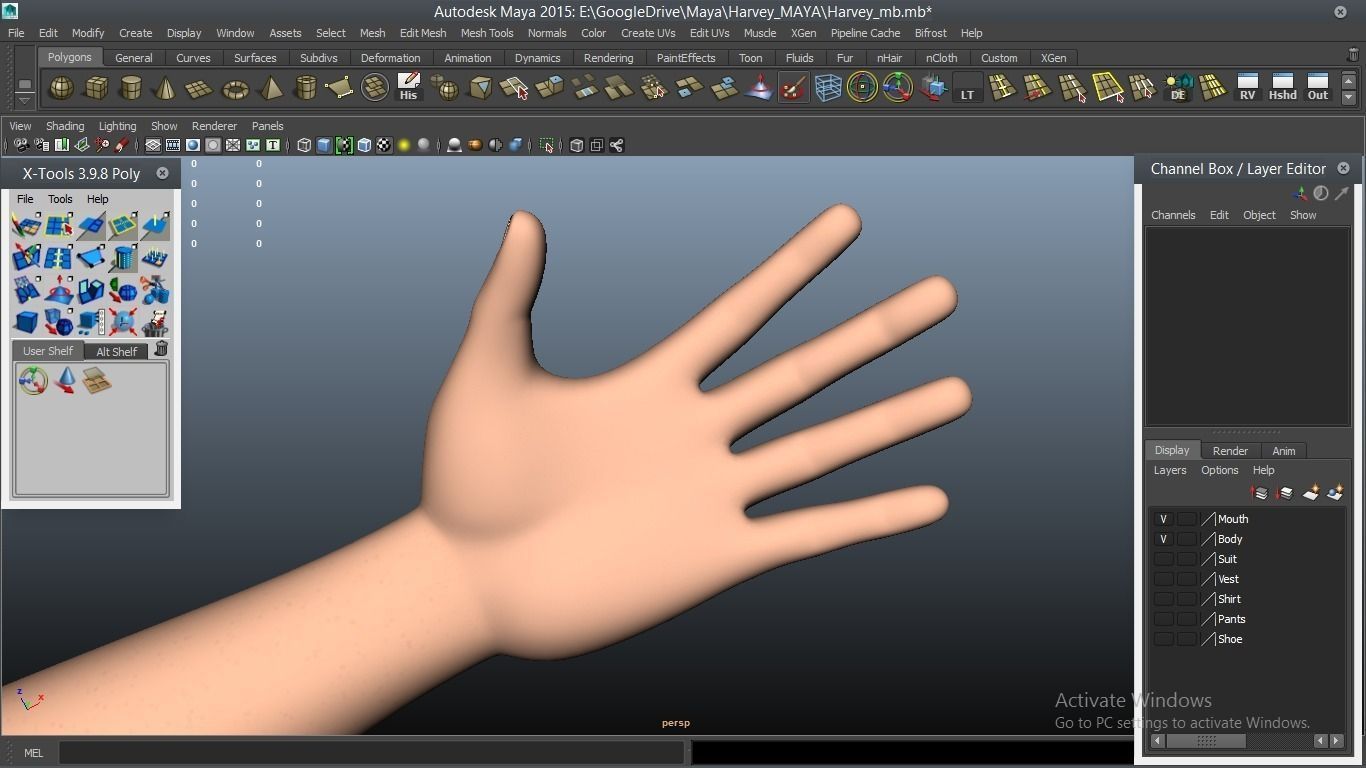Open the Create menu in main menubar
This screenshot has height=768, width=1366.
tap(136, 33)
